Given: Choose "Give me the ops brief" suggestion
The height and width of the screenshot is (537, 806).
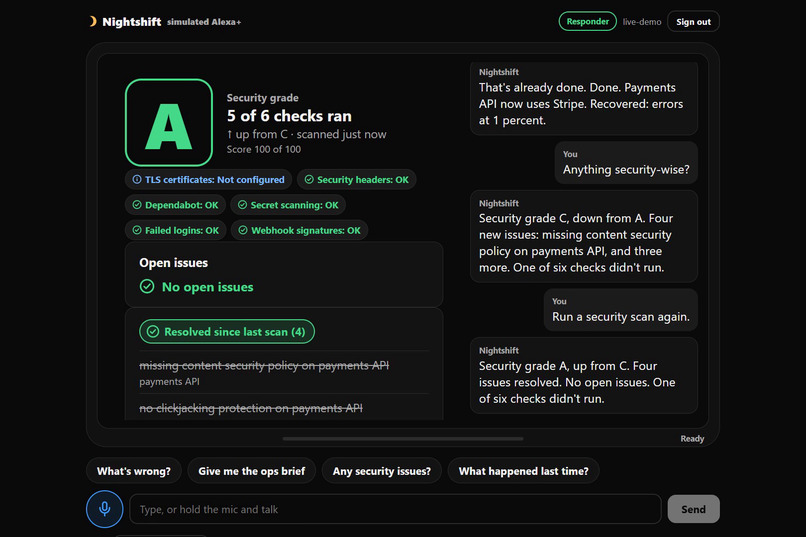Looking at the screenshot, I should pyautogui.click(x=251, y=471).
